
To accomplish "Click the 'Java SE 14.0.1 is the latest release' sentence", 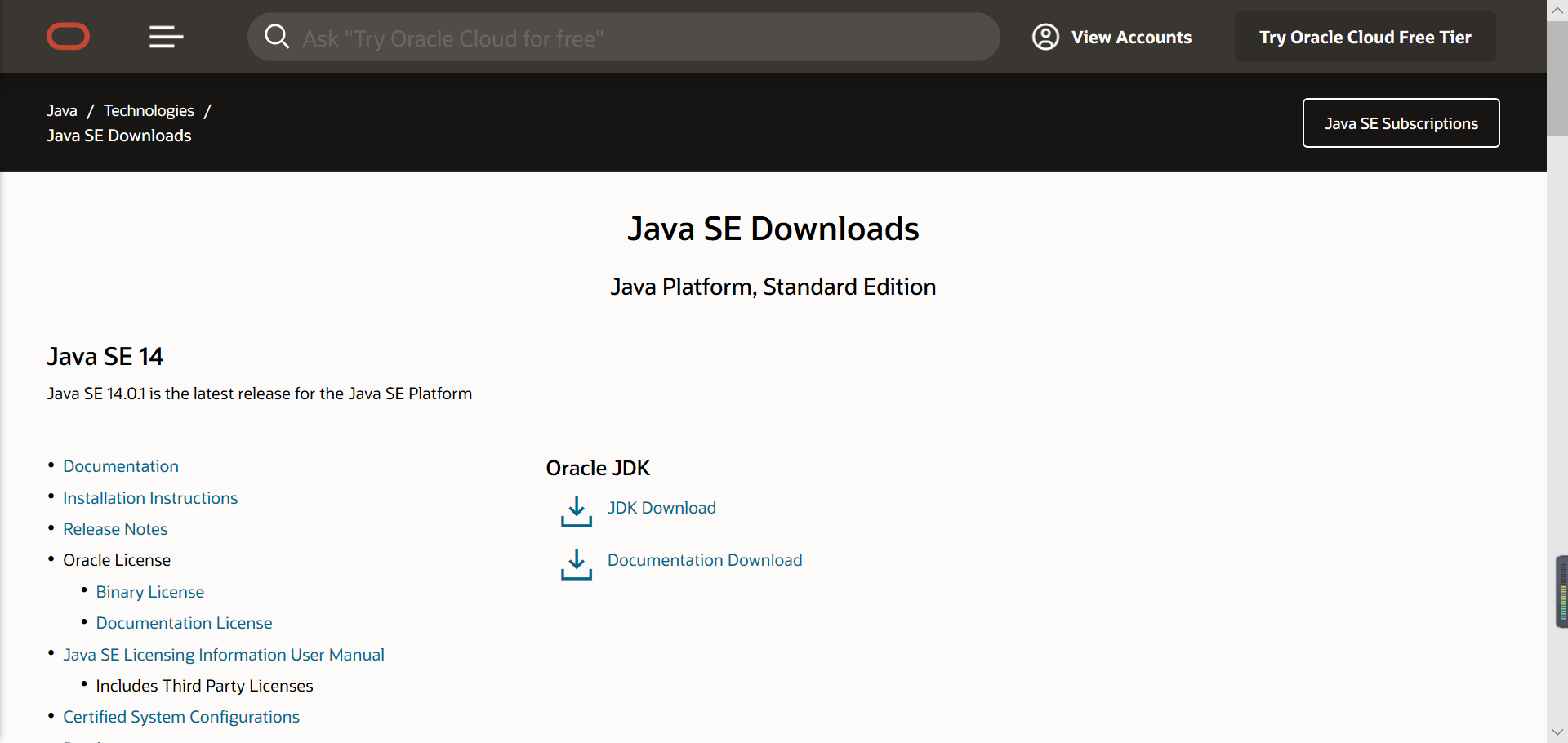I will coord(260,394).
